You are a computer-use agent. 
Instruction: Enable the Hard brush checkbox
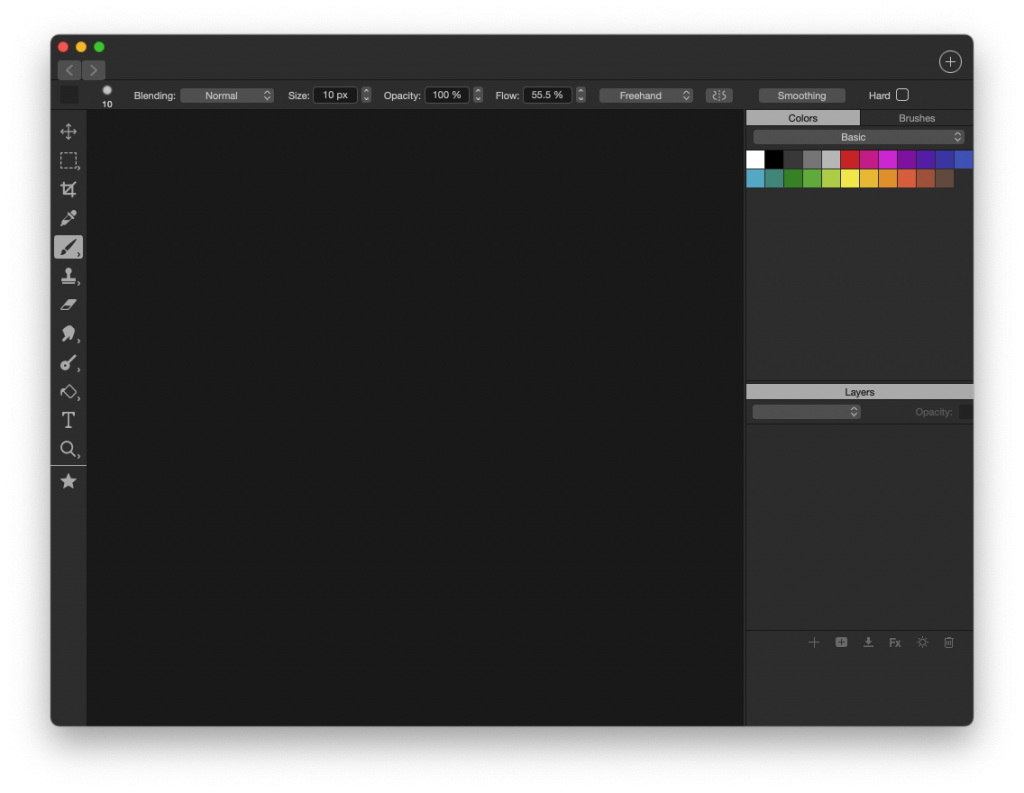tap(903, 95)
